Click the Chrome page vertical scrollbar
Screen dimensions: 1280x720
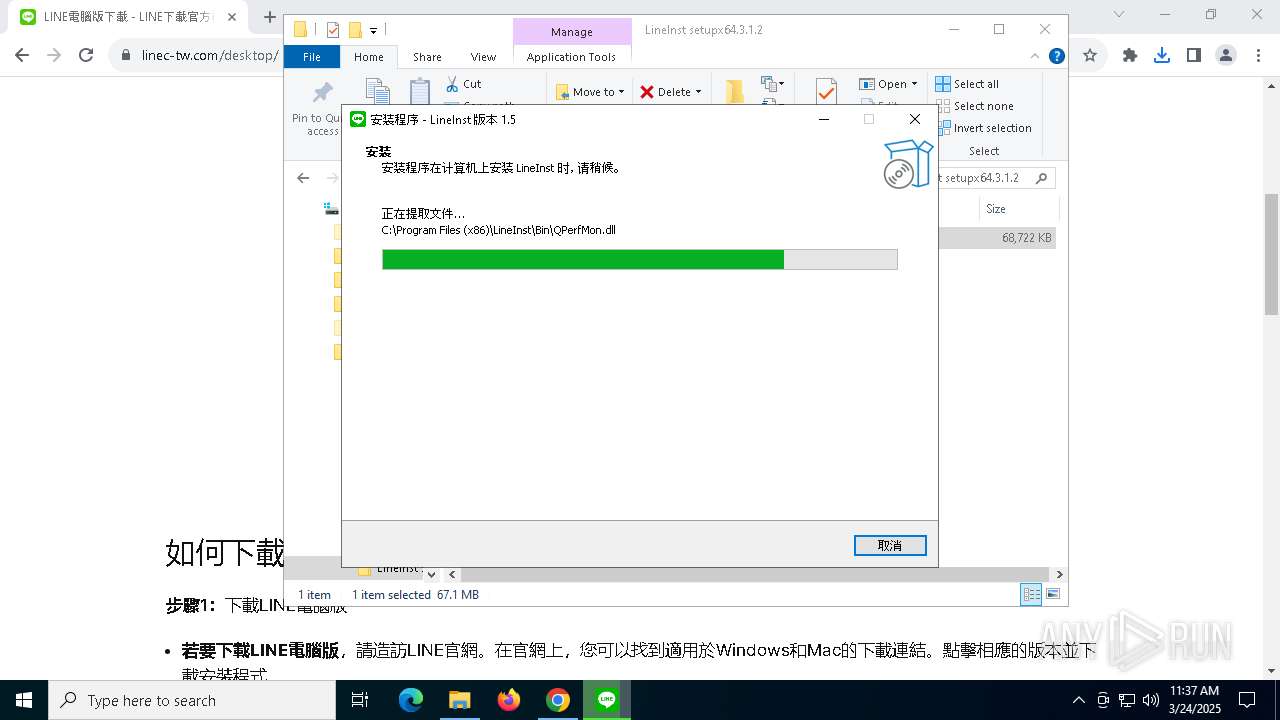(1272, 255)
